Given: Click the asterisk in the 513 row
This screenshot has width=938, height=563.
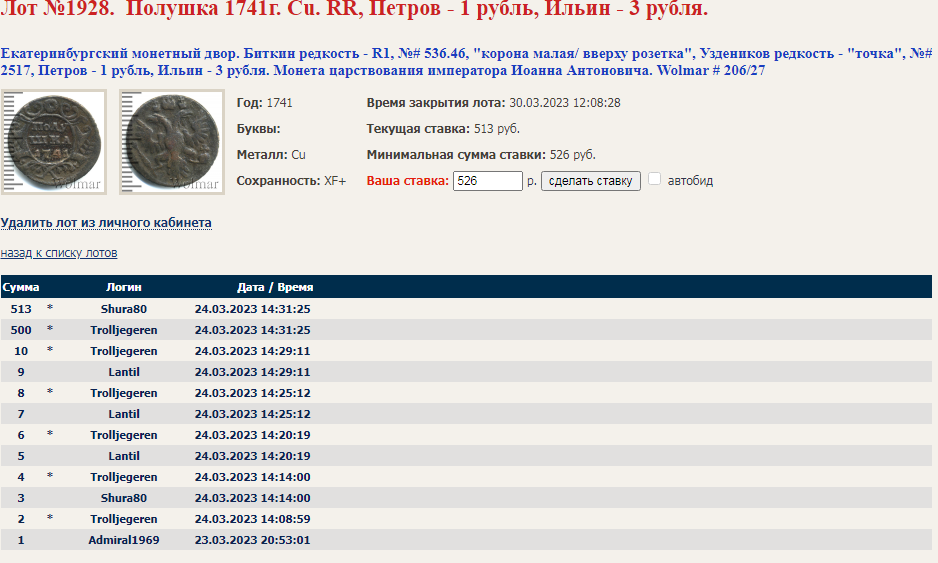Looking at the screenshot, I should pyautogui.click(x=50, y=308).
